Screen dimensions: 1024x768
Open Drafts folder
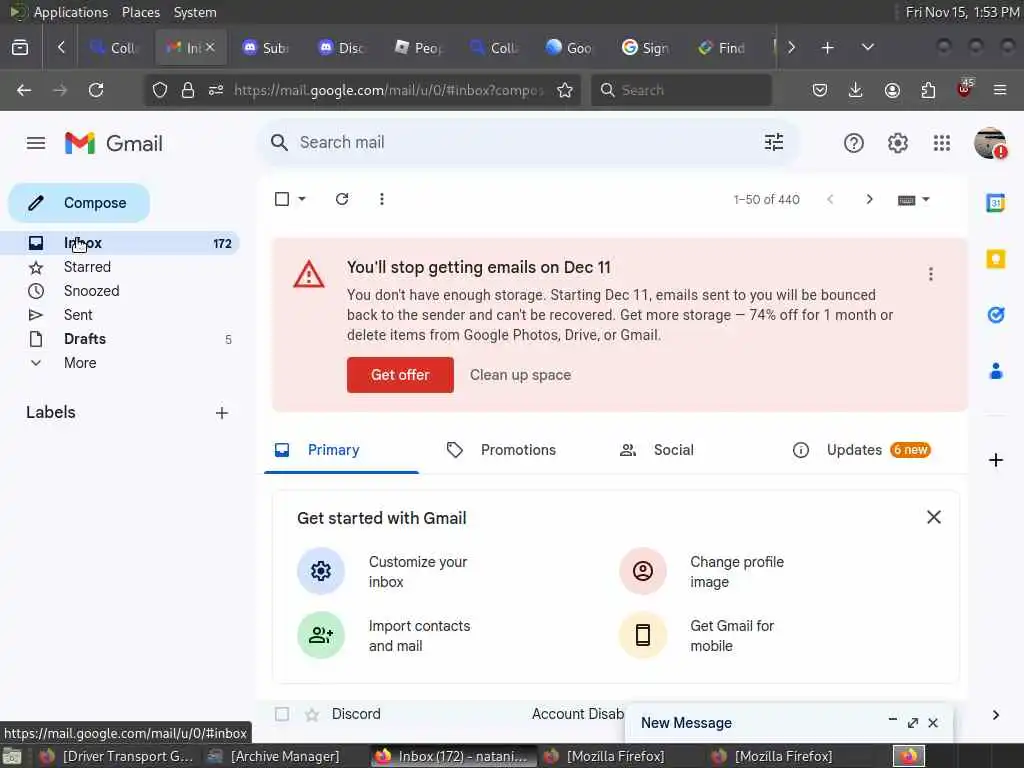pos(121,339)
